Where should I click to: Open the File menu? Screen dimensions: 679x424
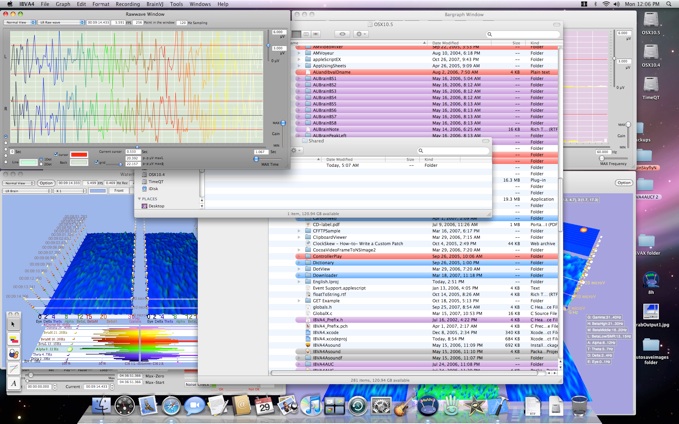pyautogui.click(x=45, y=4)
